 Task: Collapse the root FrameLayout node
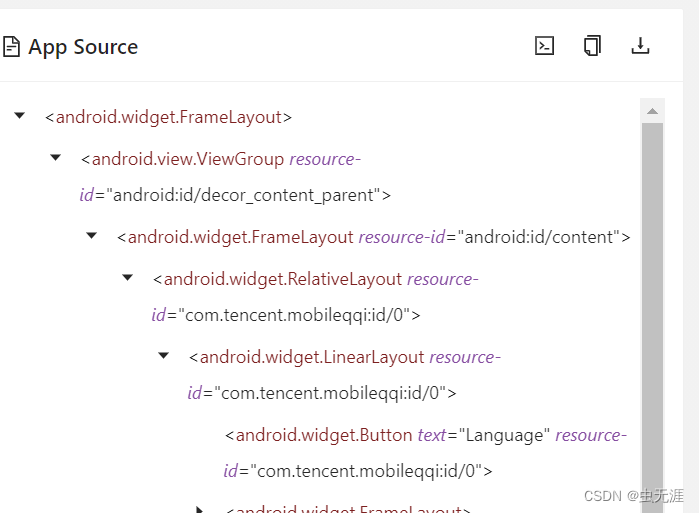(x=20, y=116)
